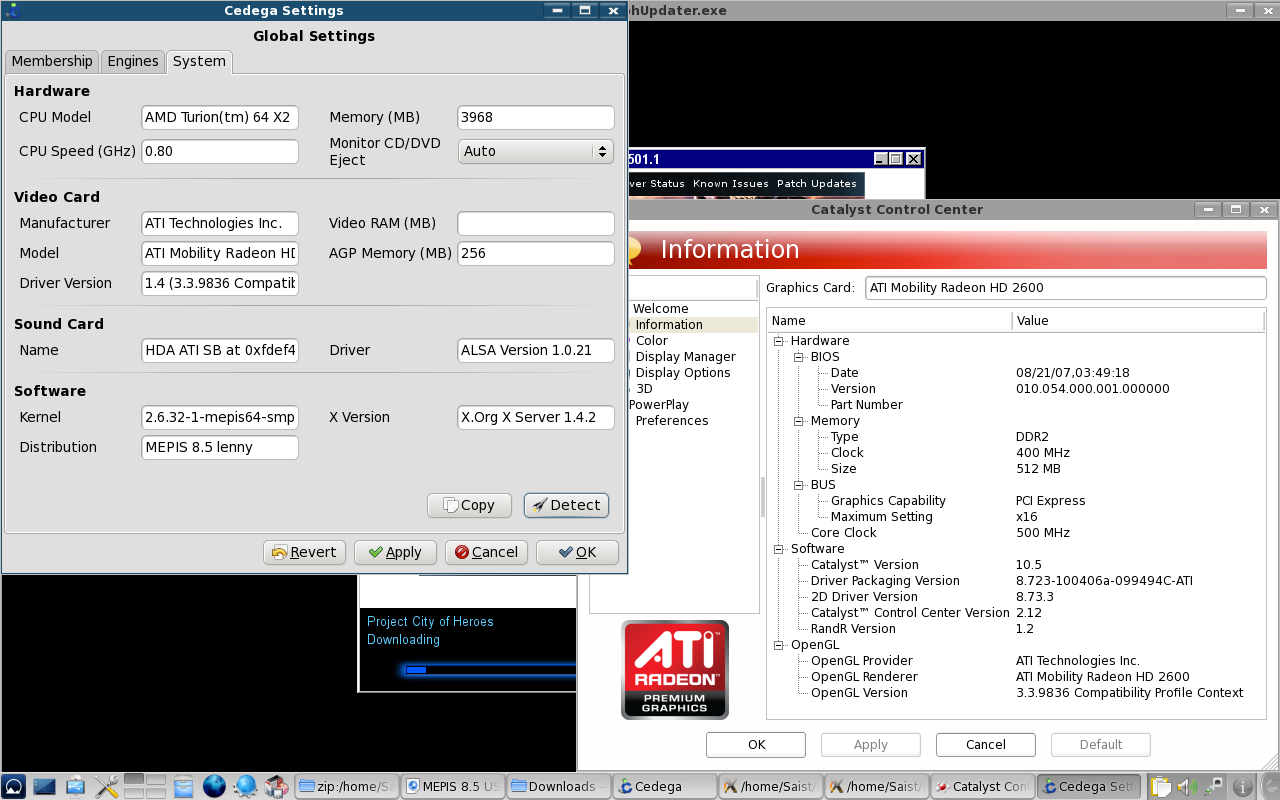Switch to zip:/home taskbar window
1280x800 pixels.
(x=348, y=786)
